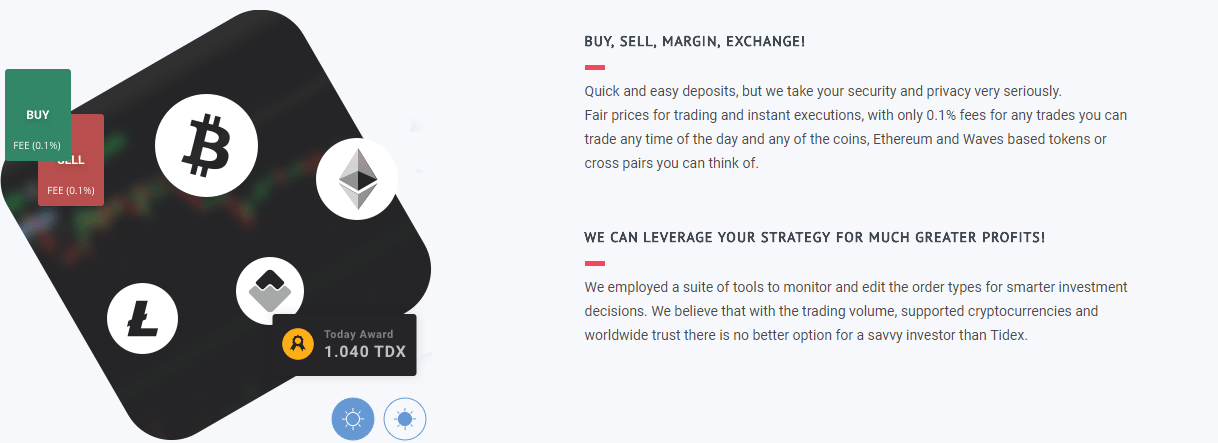
Task: Click the Today Award label
Action: coord(358,334)
